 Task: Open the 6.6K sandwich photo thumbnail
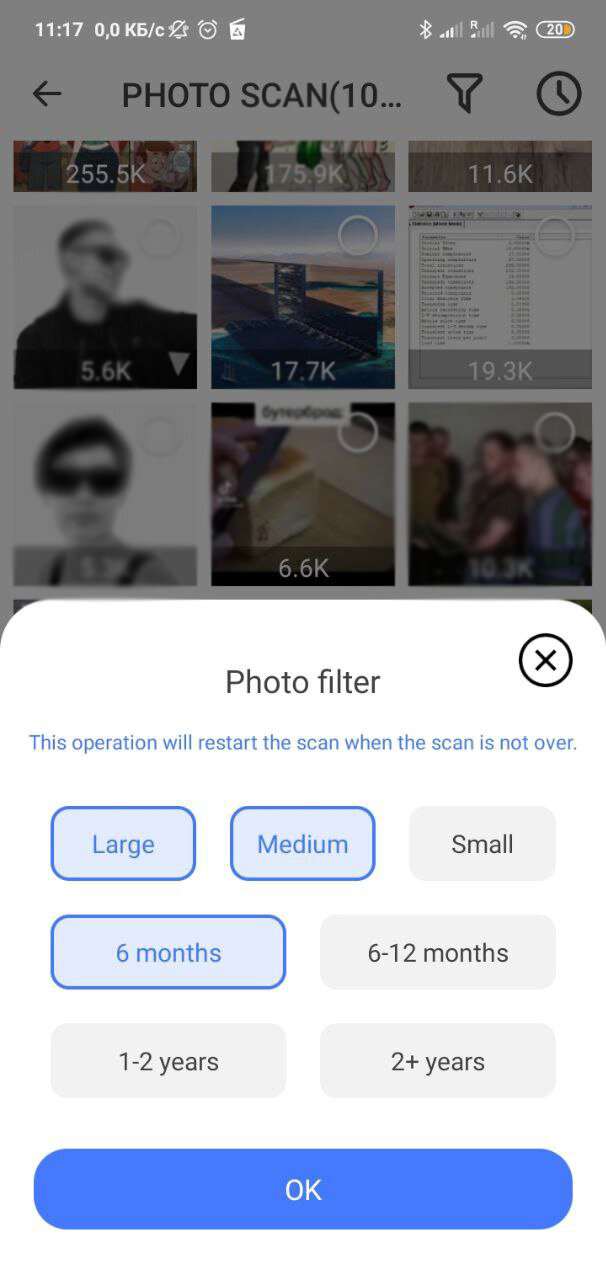[x=303, y=494]
